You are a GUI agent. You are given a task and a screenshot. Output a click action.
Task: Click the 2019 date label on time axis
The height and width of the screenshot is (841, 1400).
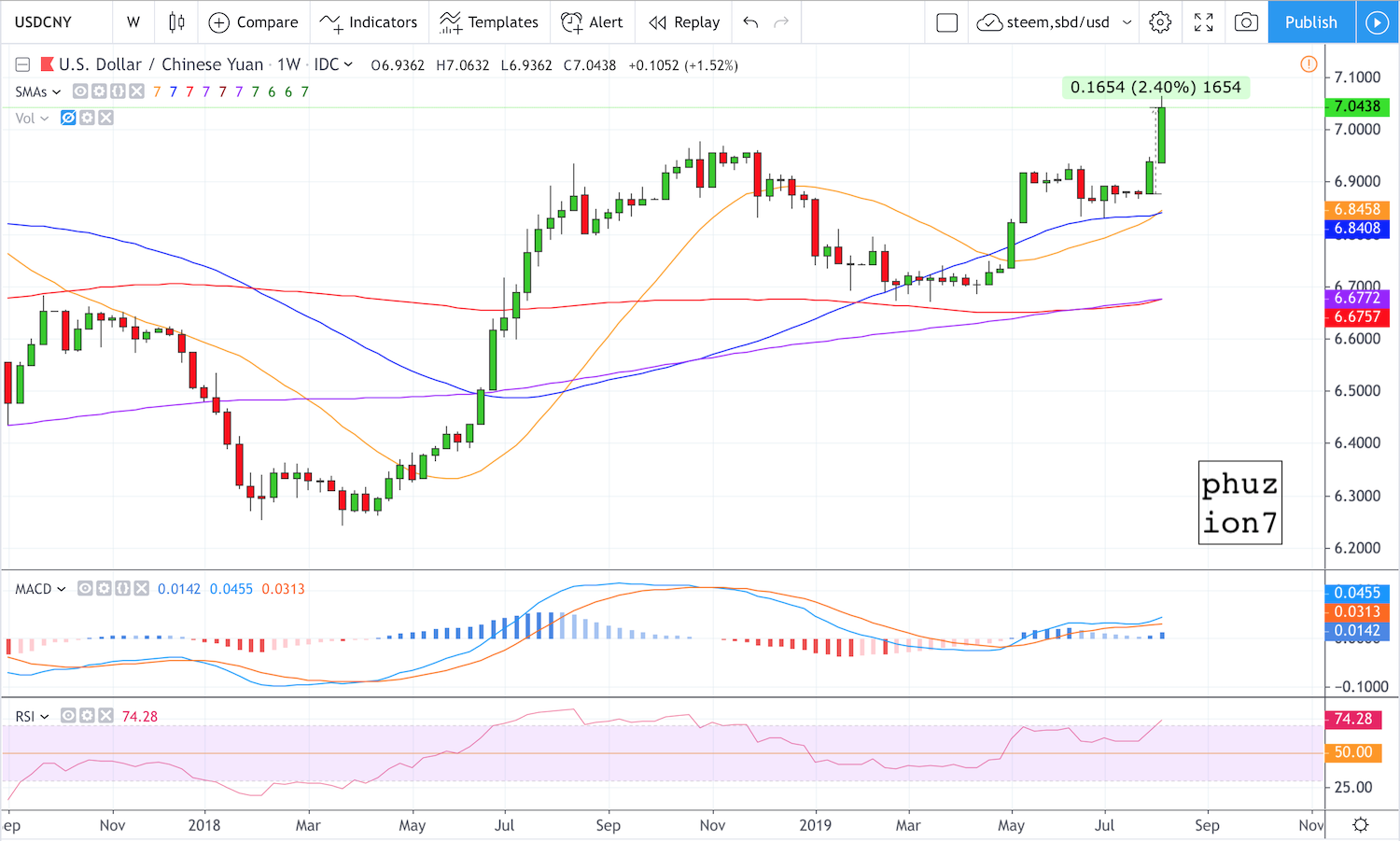click(x=816, y=825)
